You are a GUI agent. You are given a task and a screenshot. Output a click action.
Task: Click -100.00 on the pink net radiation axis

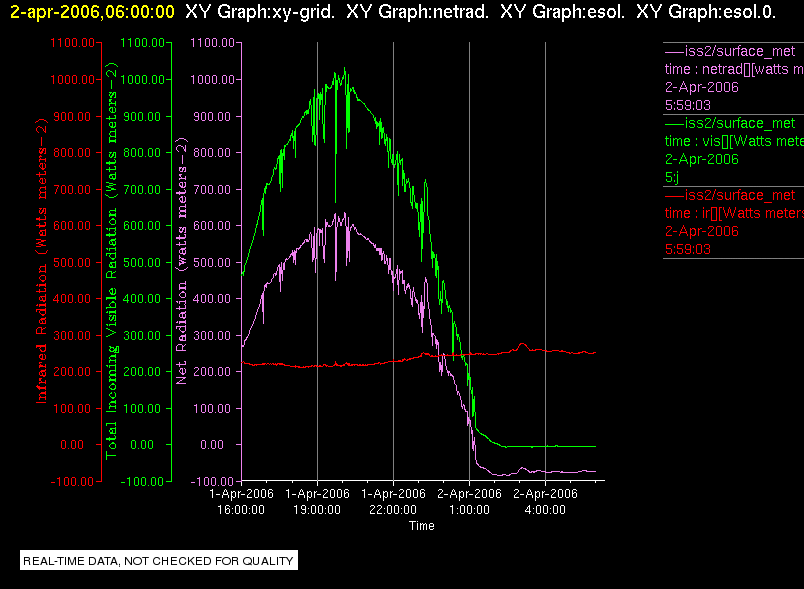[x=212, y=481]
